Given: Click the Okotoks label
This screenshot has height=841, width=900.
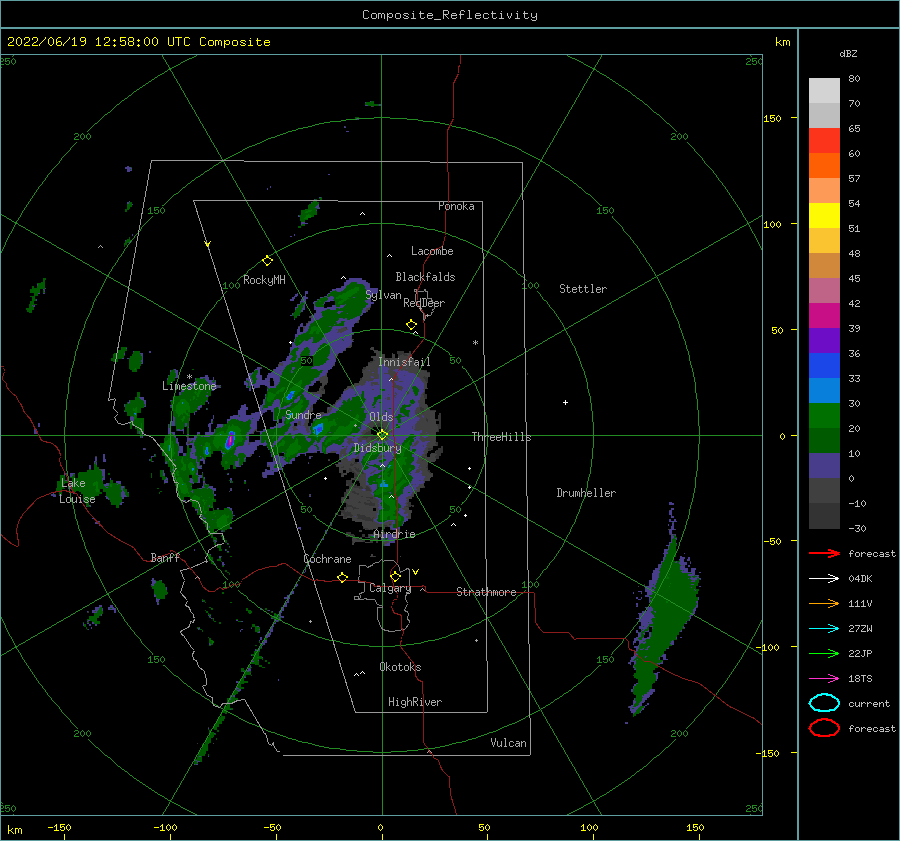Looking at the screenshot, I should click(x=400, y=667).
